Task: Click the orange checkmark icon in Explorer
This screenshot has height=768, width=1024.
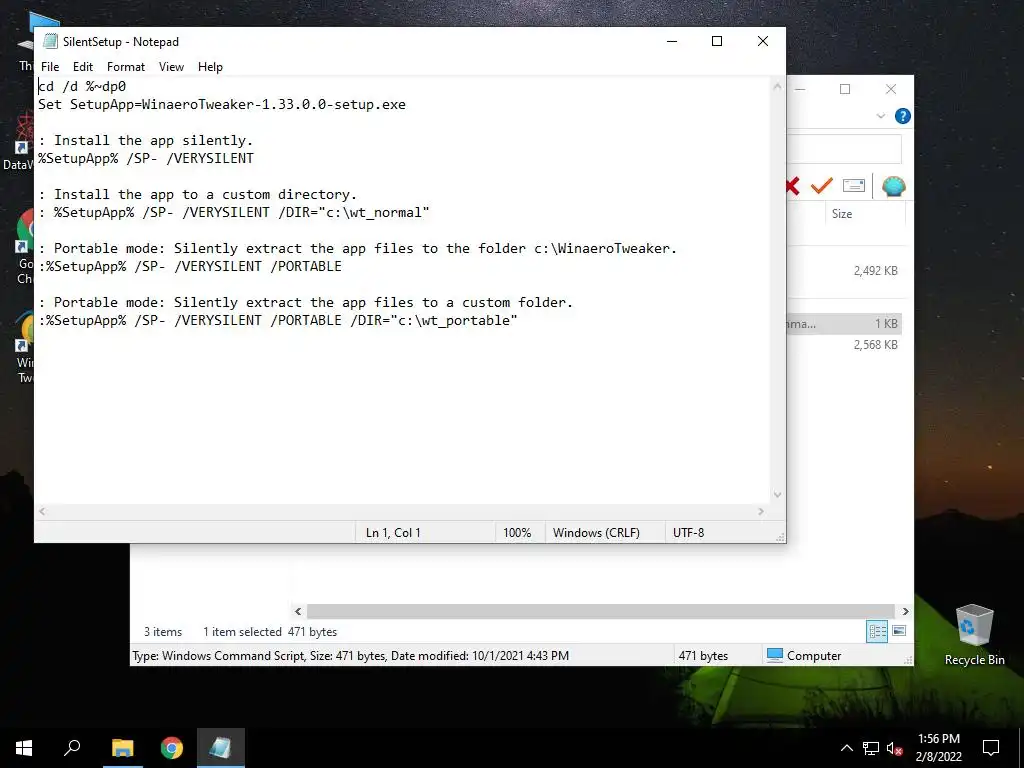Action: click(x=822, y=186)
